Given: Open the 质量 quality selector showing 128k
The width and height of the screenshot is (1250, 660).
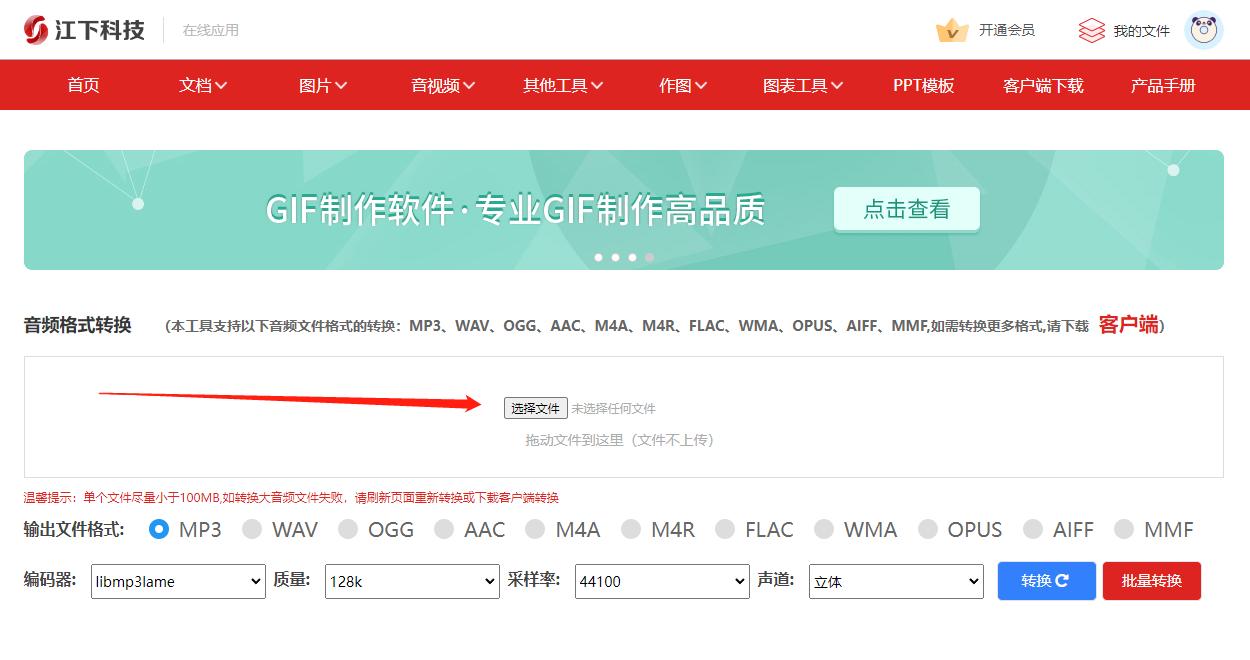Looking at the screenshot, I should coord(411,581).
